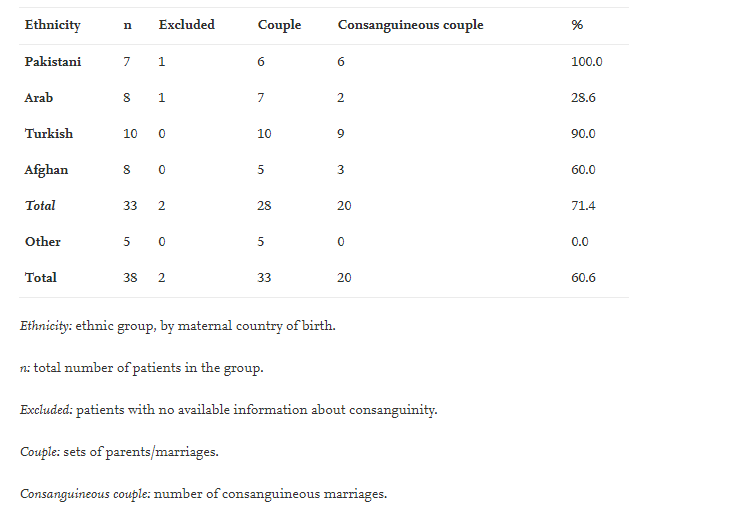Screen dimensions: 746x507
Task: Select the Pakistani row label
Action: [x=53, y=61]
